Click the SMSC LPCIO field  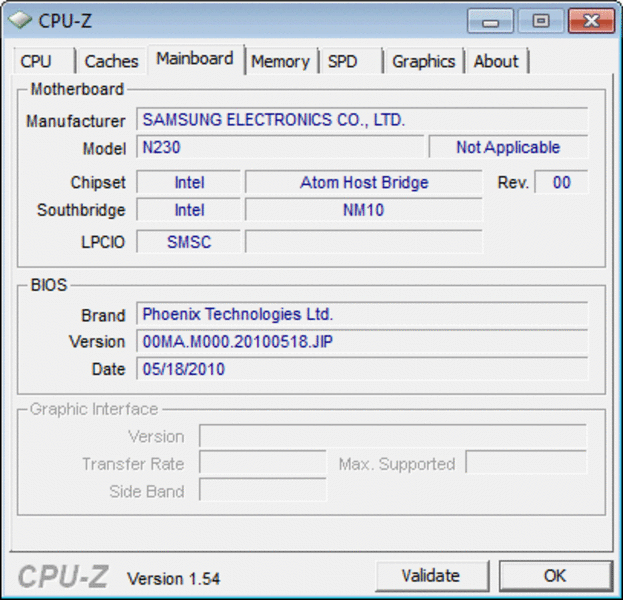tap(189, 242)
